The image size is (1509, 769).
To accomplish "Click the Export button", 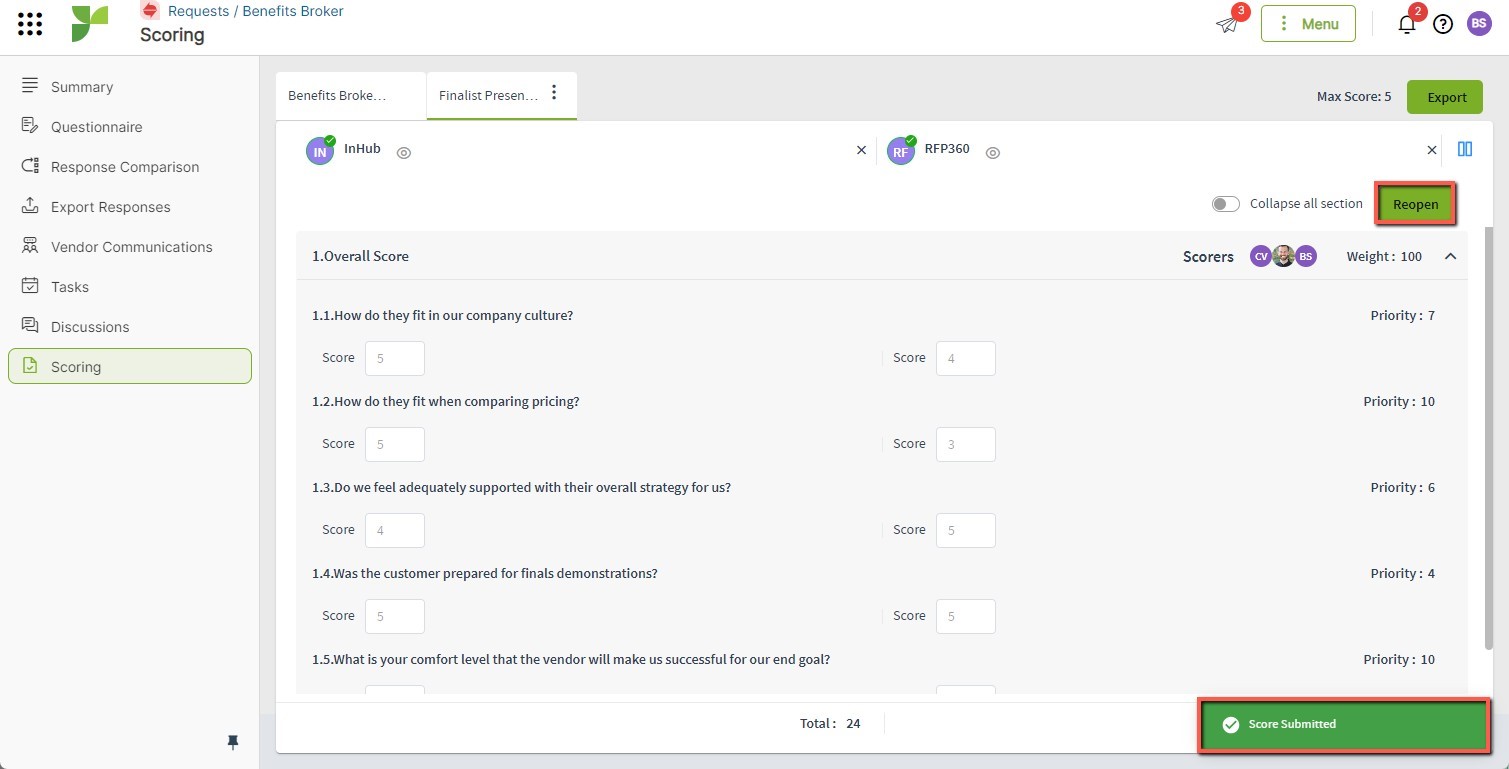I will (1445, 97).
